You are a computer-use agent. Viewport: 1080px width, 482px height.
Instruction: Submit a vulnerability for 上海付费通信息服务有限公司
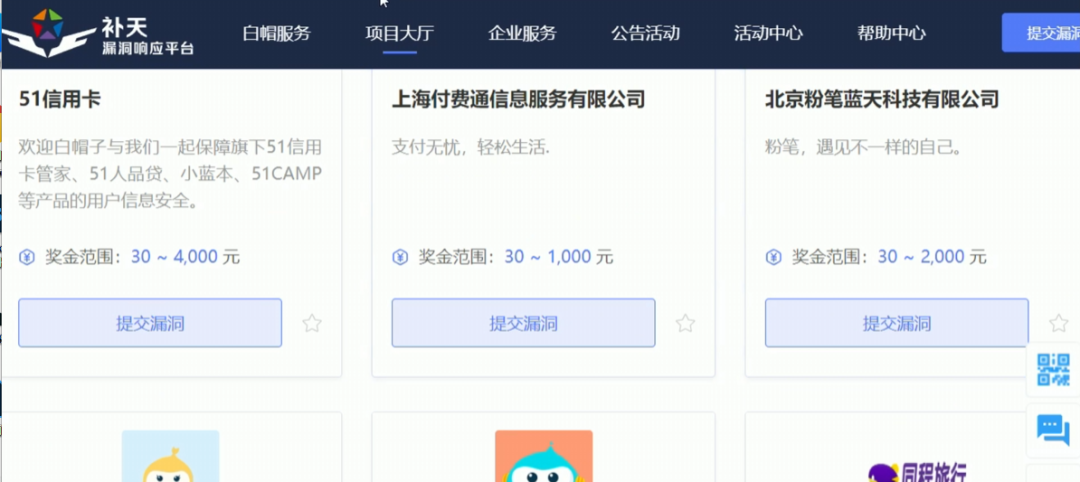[x=523, y=323]
